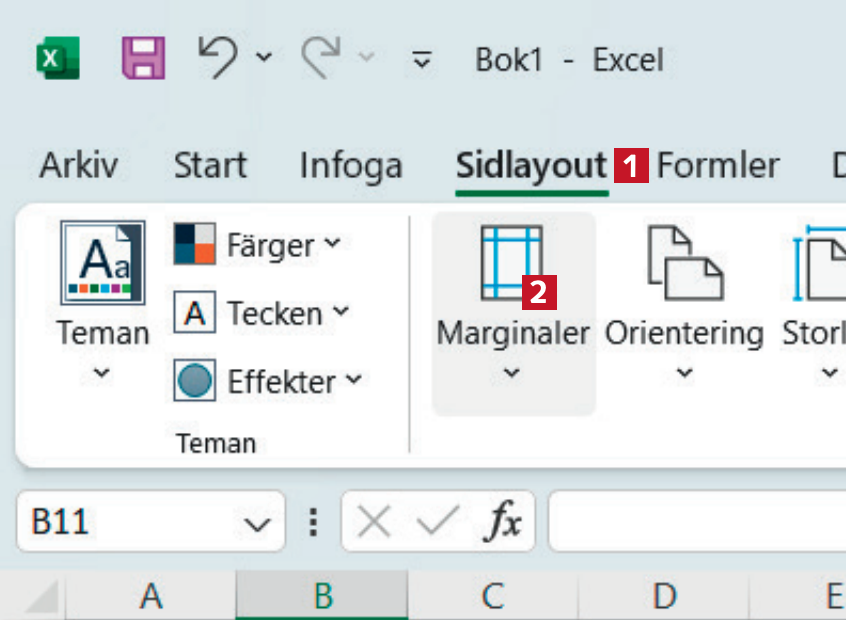Go to the Start tab

click(x=209, y=165)
